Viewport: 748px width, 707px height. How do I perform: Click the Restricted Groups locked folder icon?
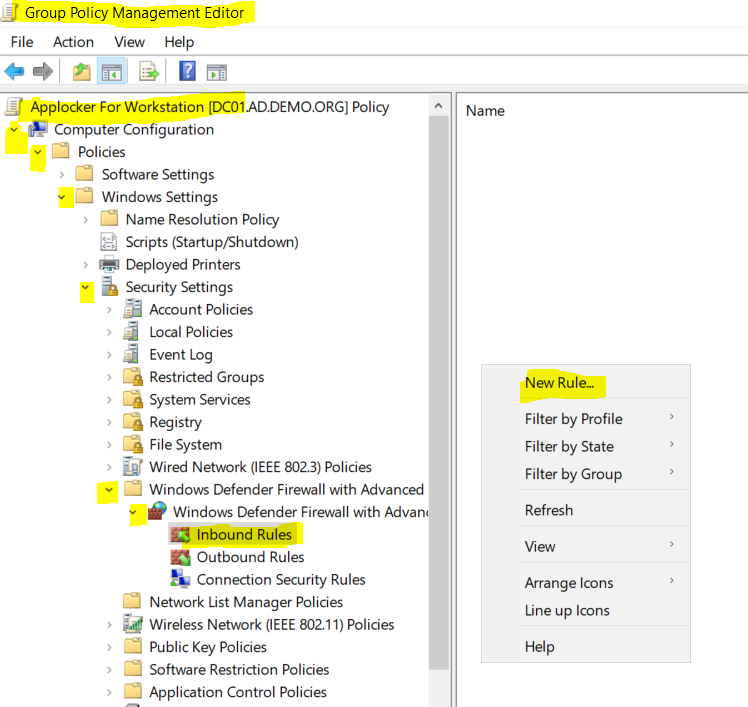pos(133,376)
